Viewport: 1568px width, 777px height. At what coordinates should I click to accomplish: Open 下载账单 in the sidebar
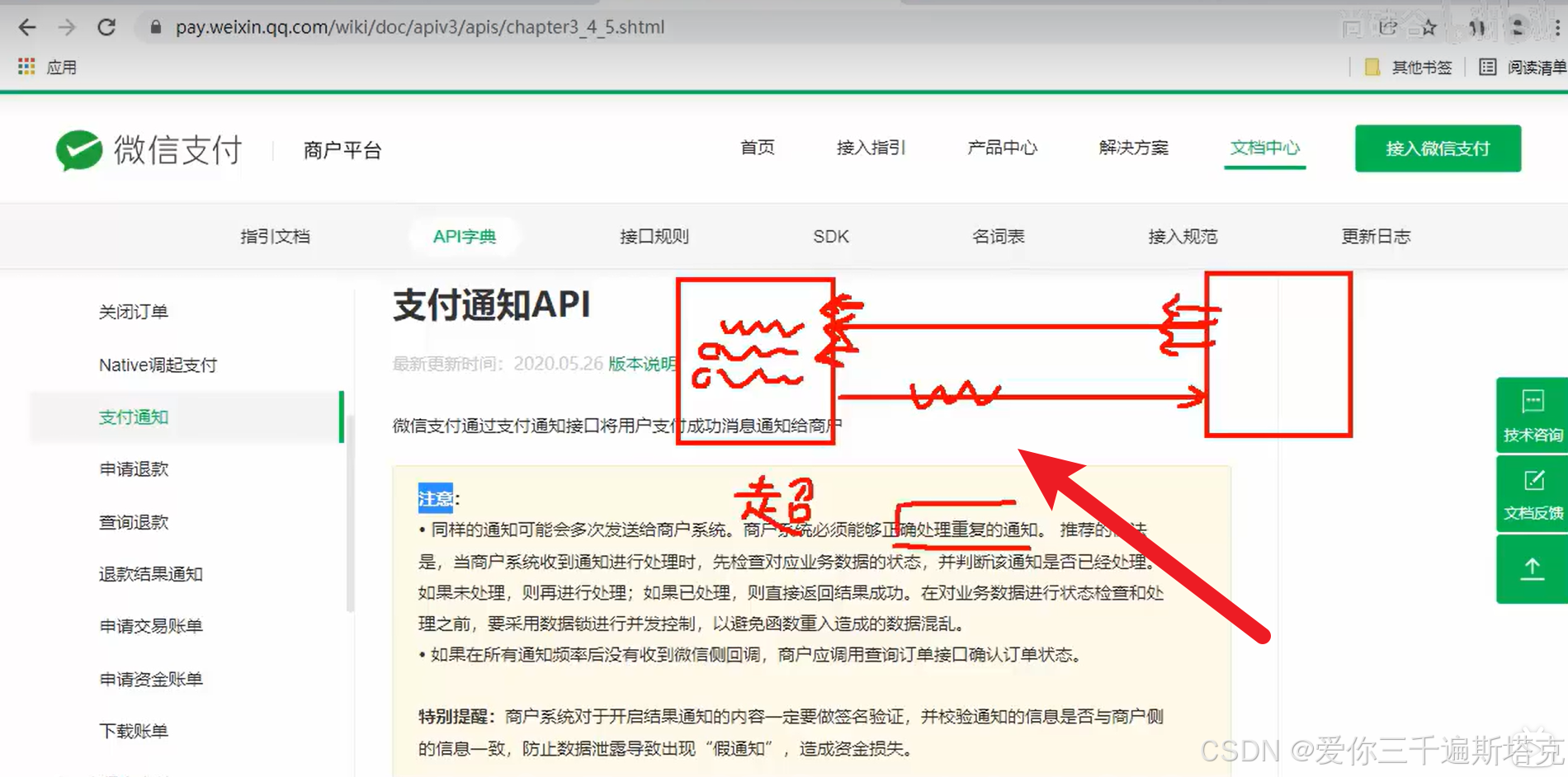click(134, 731)
